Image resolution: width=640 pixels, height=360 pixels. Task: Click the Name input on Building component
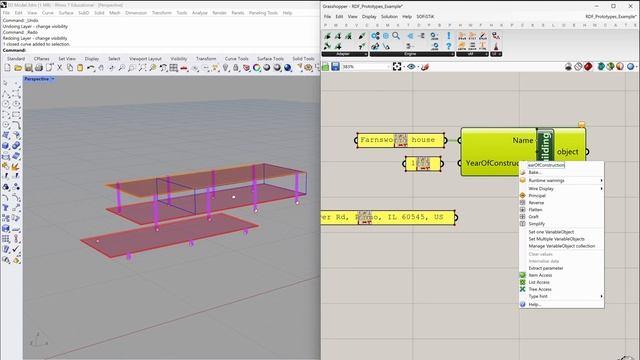[523, 140]
